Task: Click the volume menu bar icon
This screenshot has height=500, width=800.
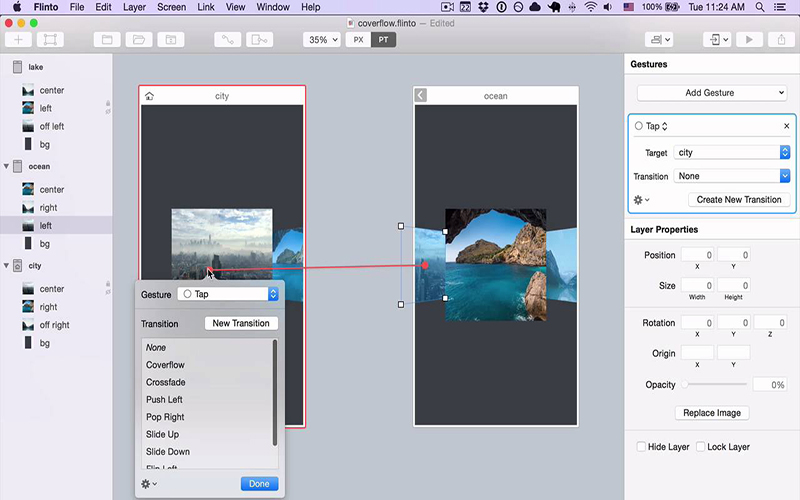Action: (x=608, y=7)
